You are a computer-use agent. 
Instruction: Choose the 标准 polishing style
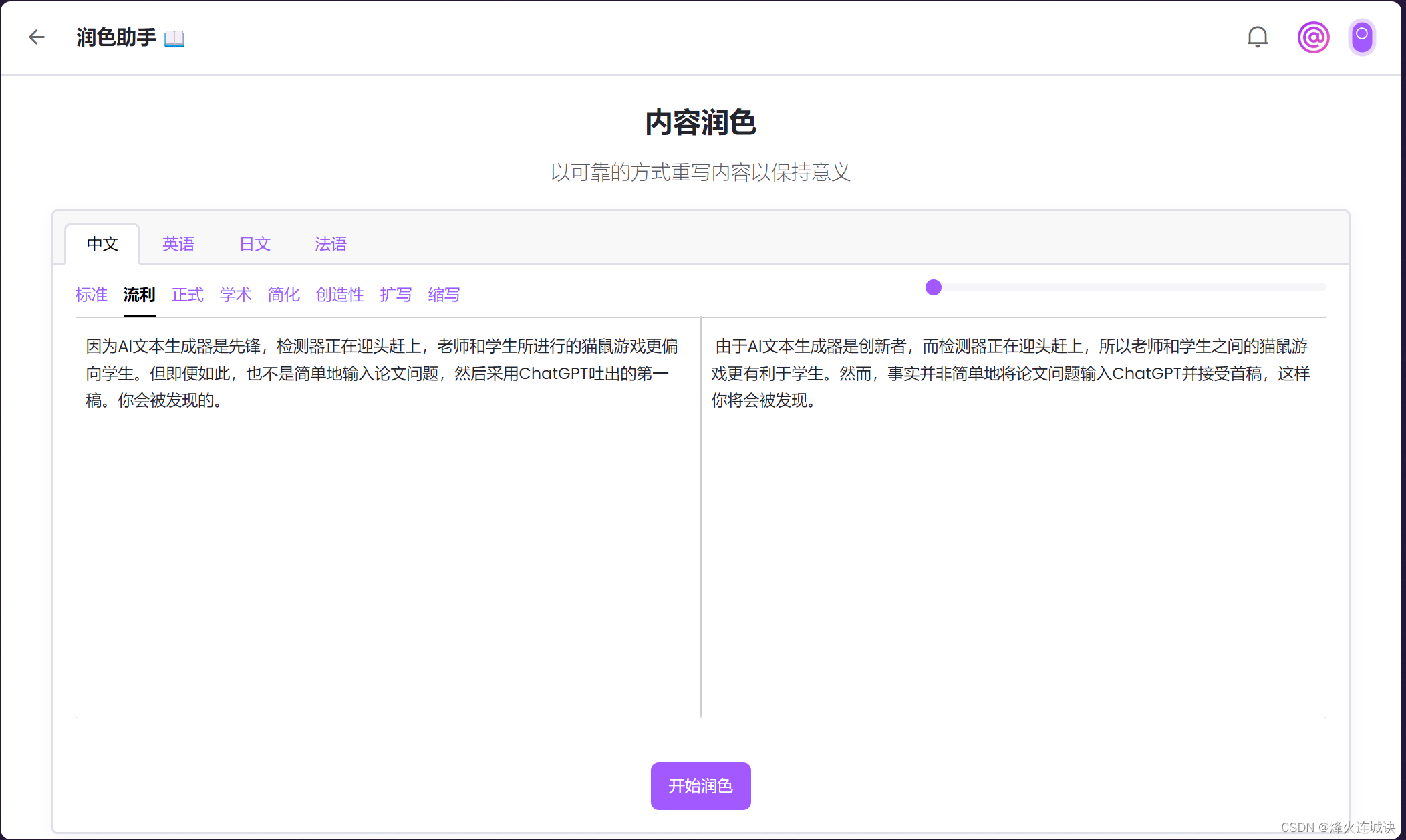point(92,295)
